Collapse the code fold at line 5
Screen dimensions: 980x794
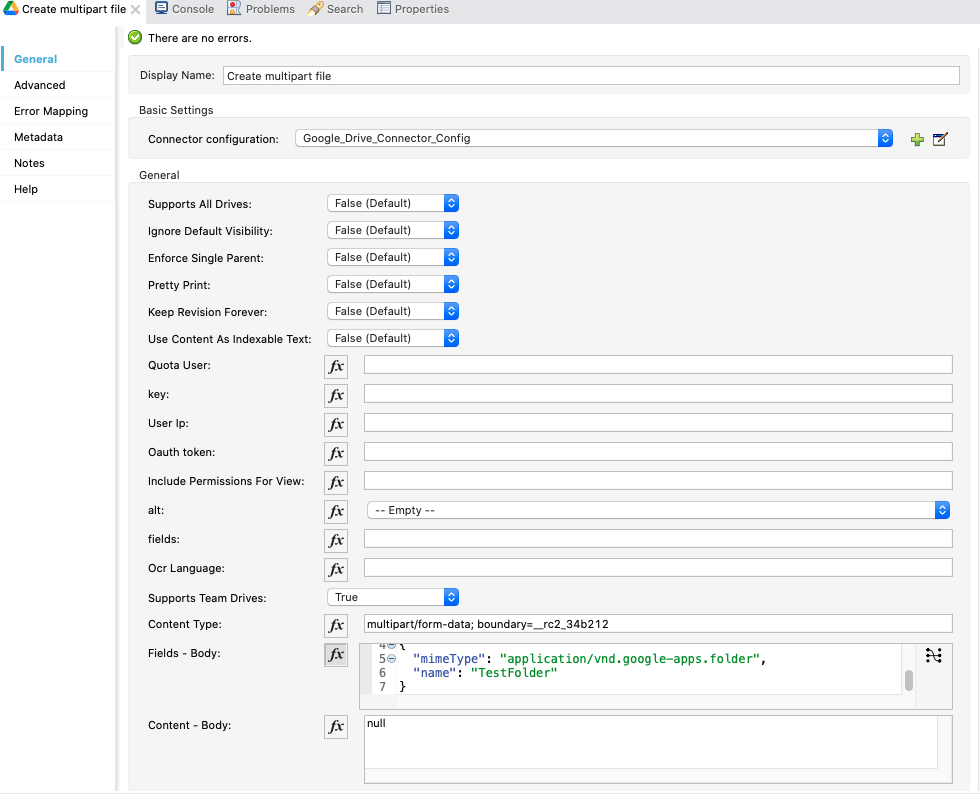(391, 659)
